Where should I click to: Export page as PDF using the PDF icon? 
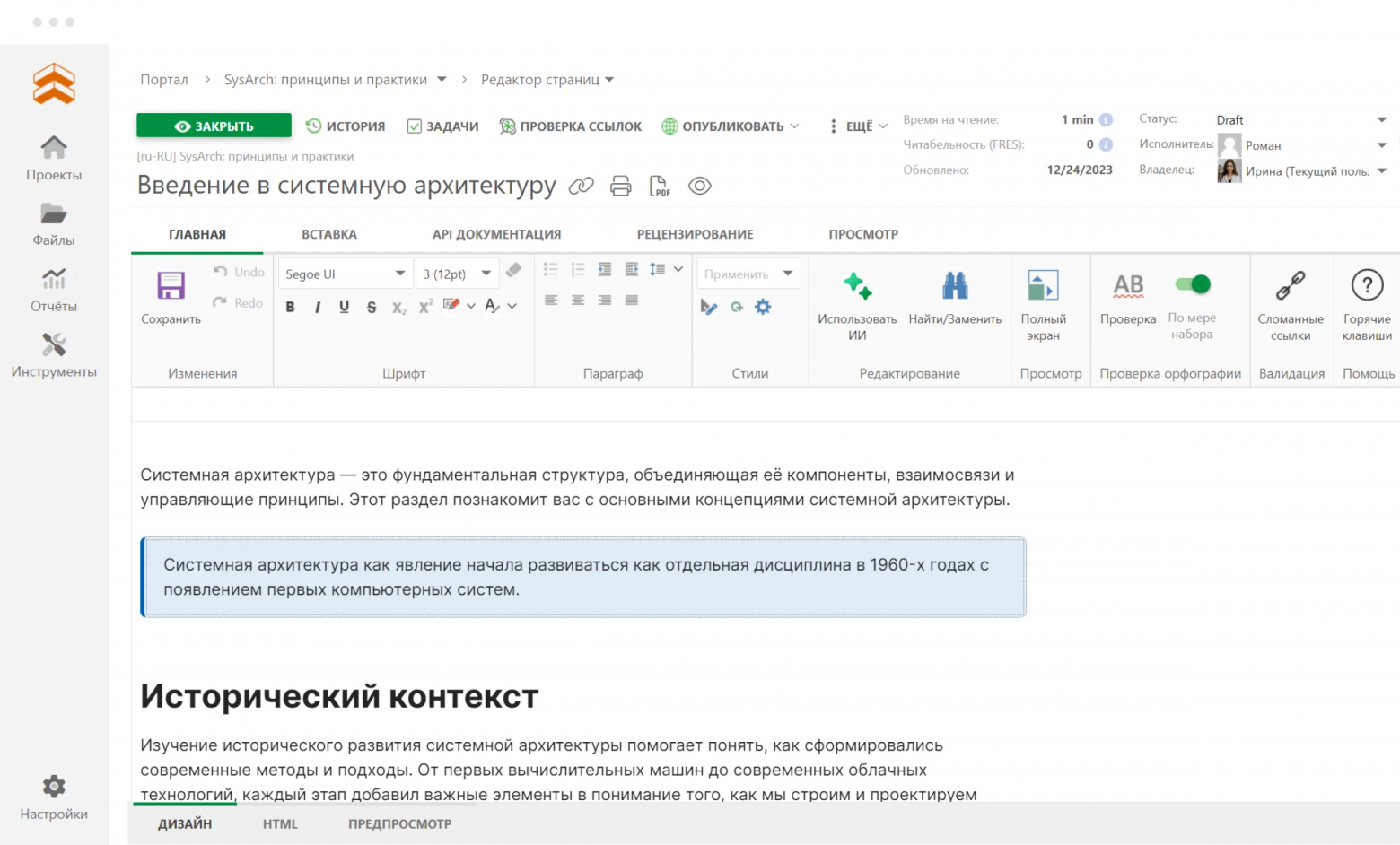pos(660,186)
